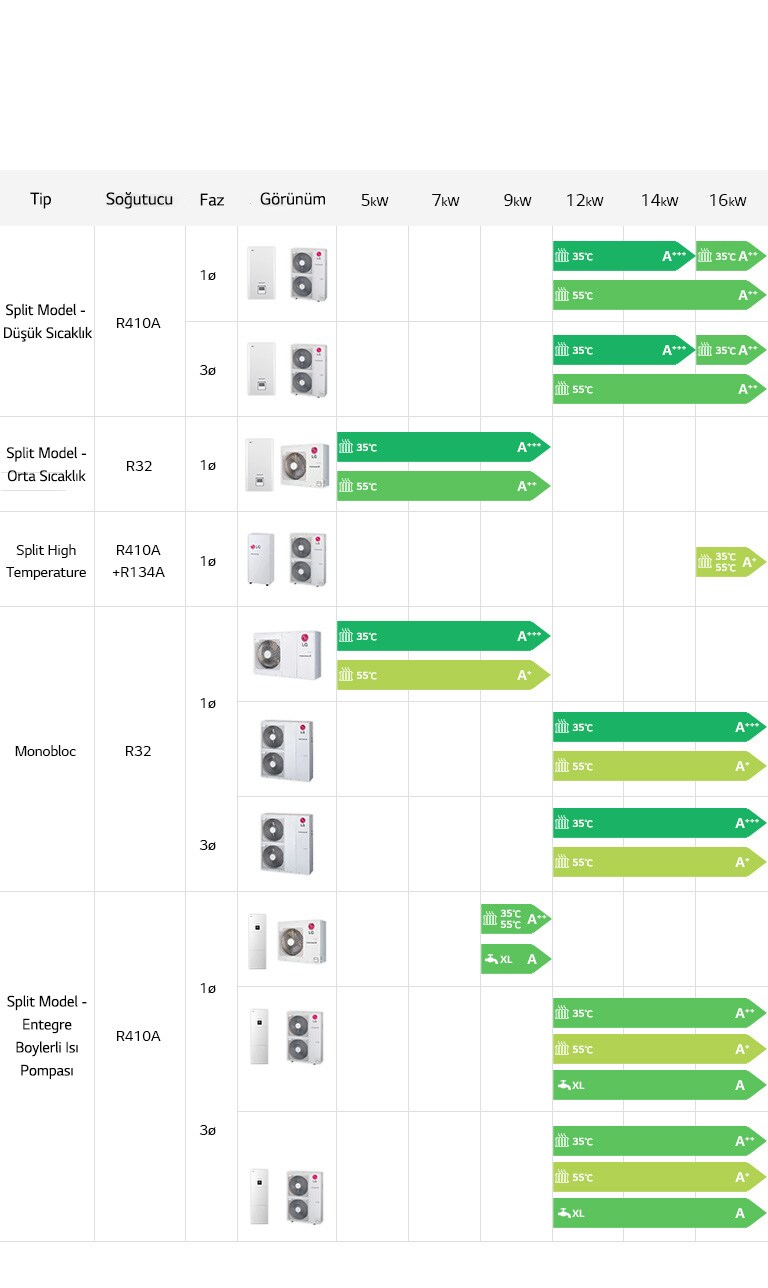768x1288 pixels.
Task: Select the 16kW capacity column header
Action: 727,200
